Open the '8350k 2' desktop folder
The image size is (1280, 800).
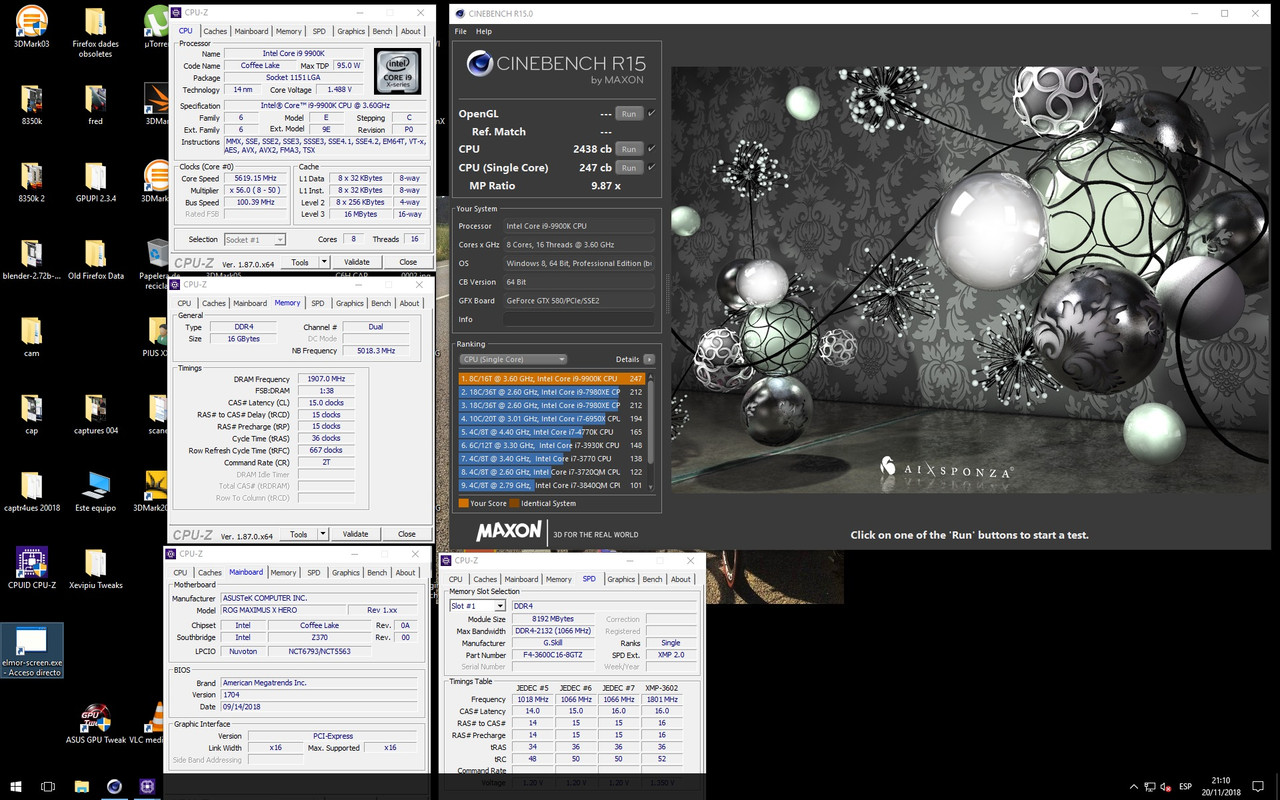click(31, 182)
